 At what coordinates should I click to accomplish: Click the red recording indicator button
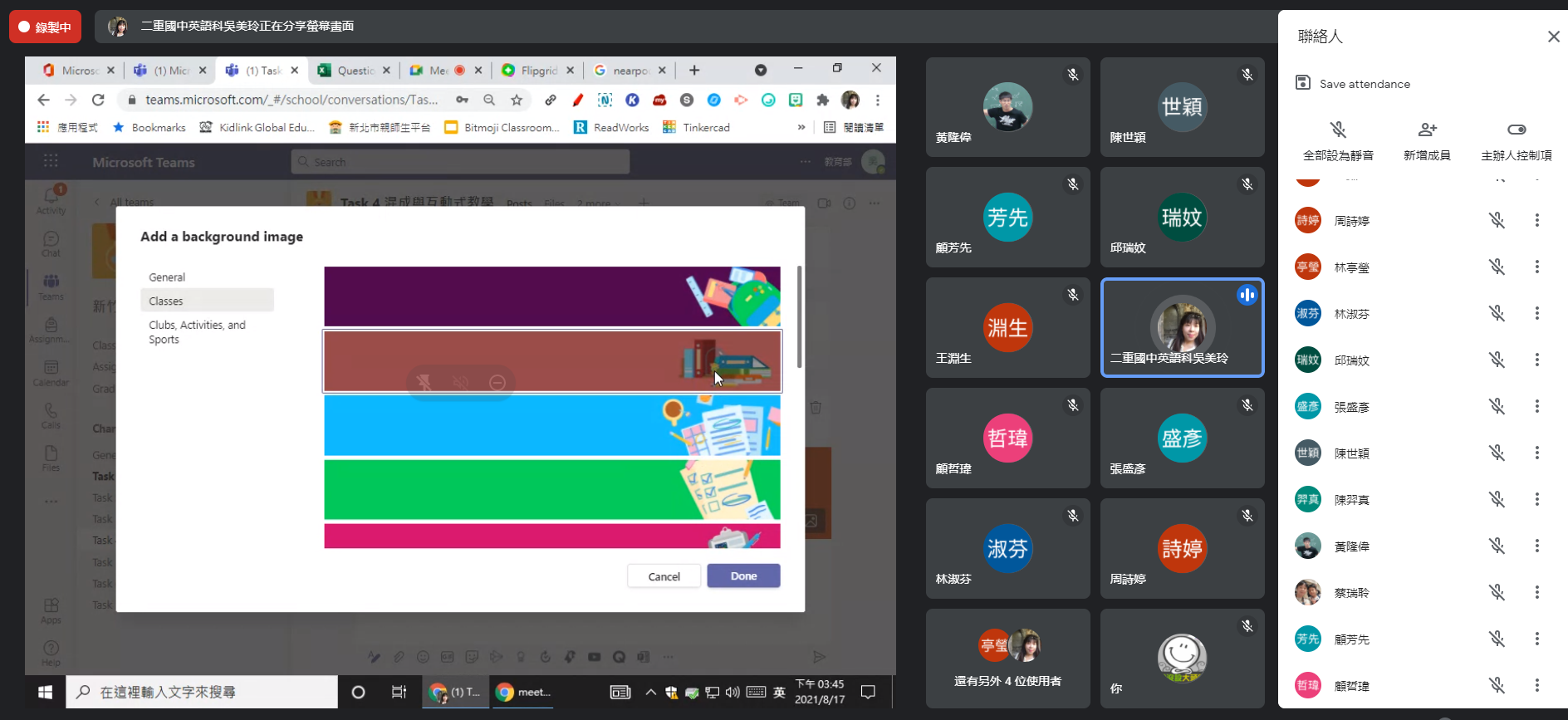45,27
